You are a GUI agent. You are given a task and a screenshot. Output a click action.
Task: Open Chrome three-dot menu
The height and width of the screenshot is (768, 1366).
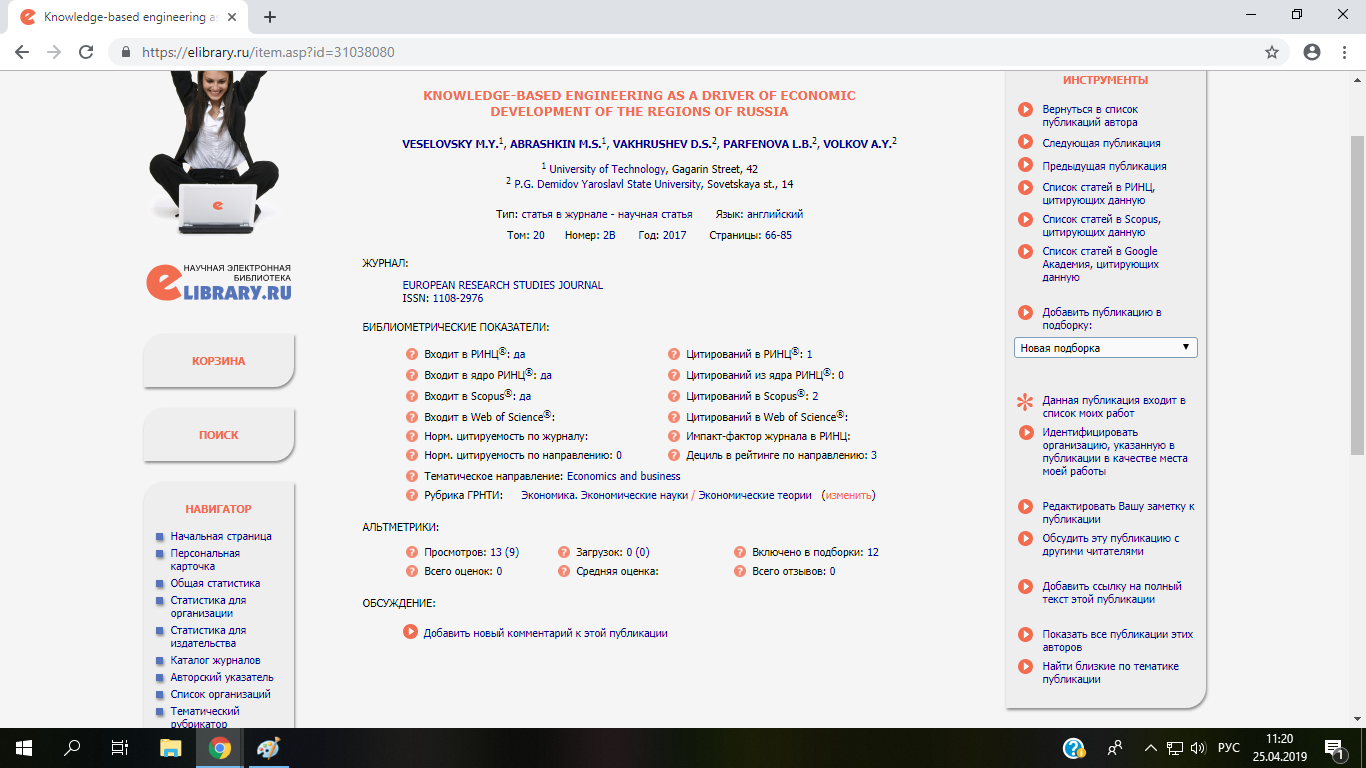tap(1344, 52)
